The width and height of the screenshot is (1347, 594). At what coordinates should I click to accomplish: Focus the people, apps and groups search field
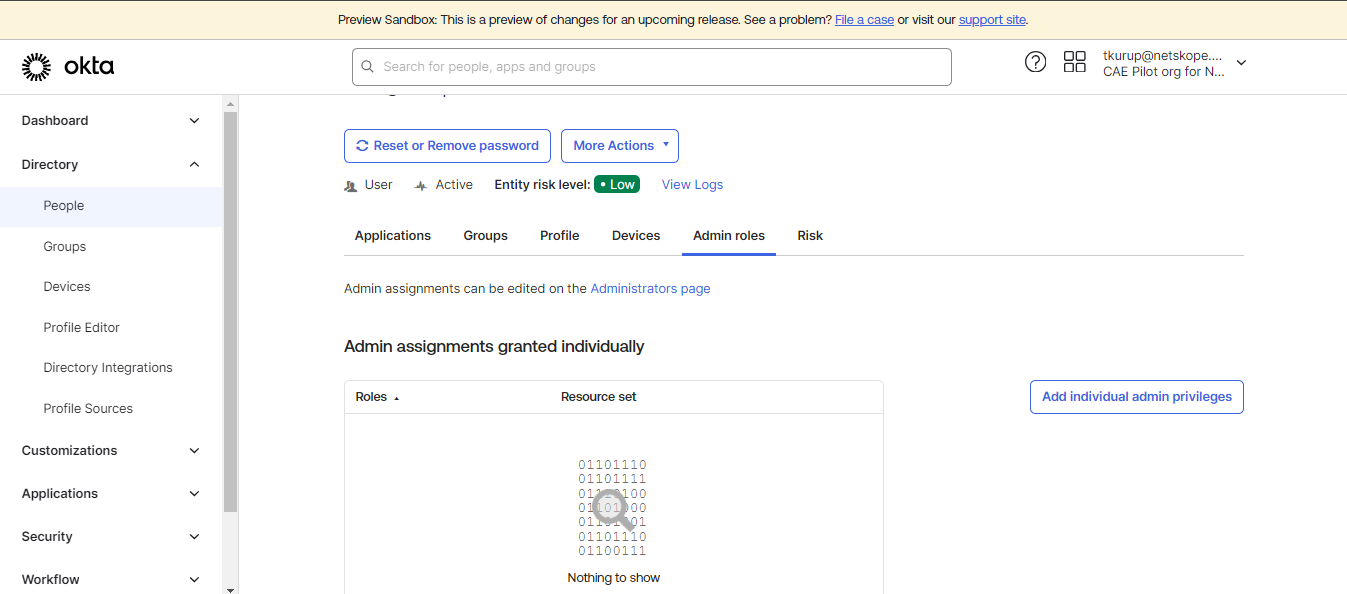coord(652,67)
